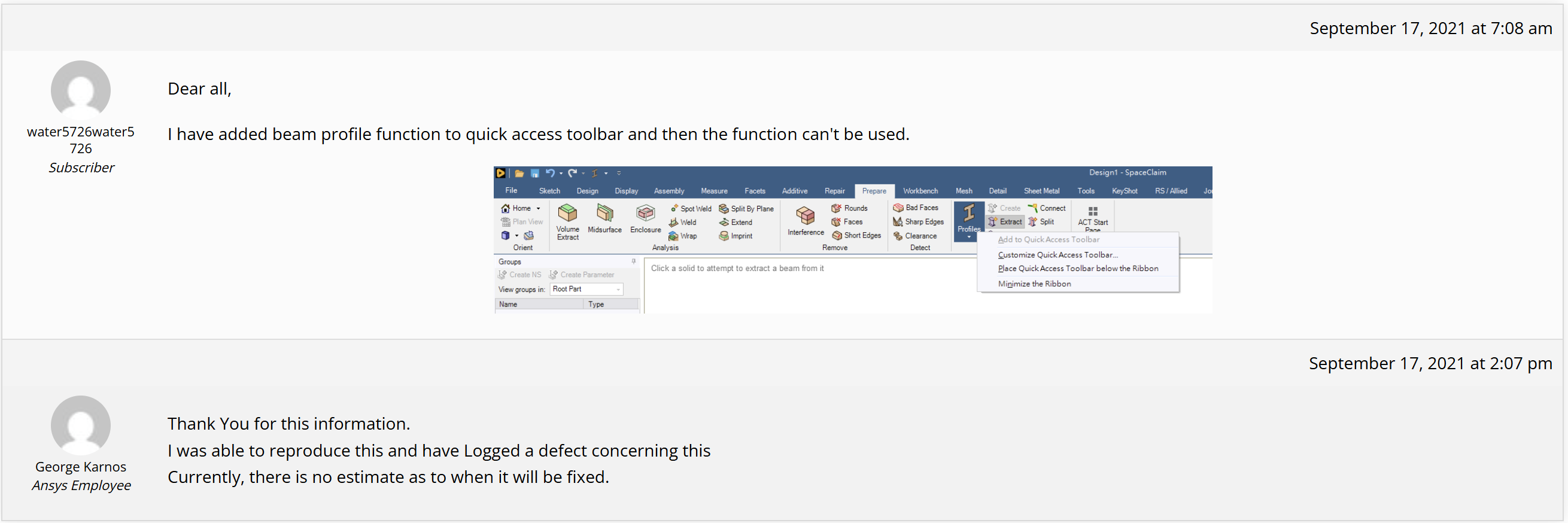Select the Weld tool
This screenshot has width=1568, height=523.
pos(682,222)
